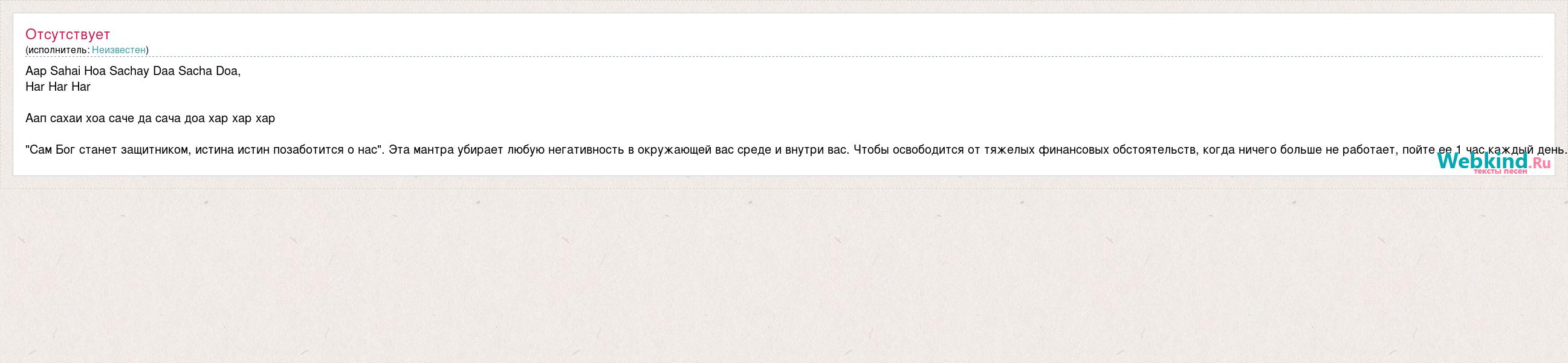Image resolution: width=1568 pixels, height=363 pixels.
Task: Click the words внутри вас
Action: click(x=815, y=150)
